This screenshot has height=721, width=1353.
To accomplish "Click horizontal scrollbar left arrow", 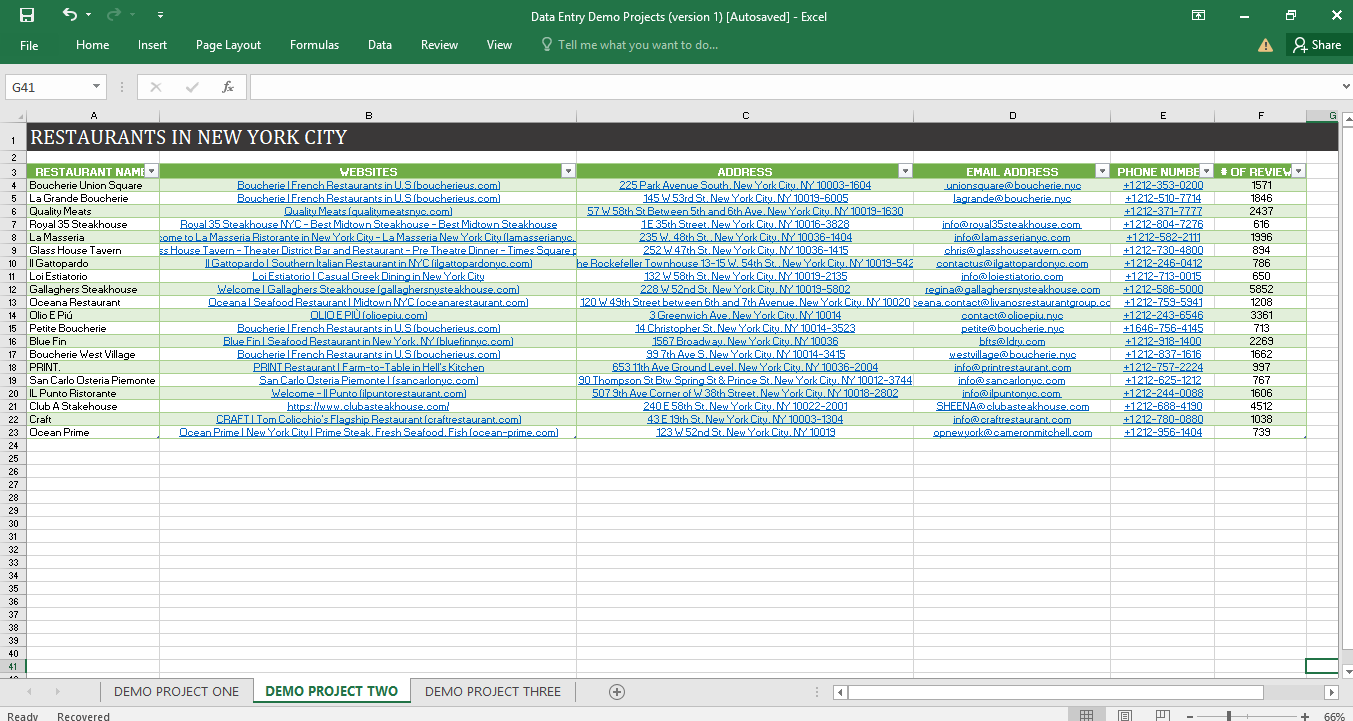I will click(x=840, y=691).
